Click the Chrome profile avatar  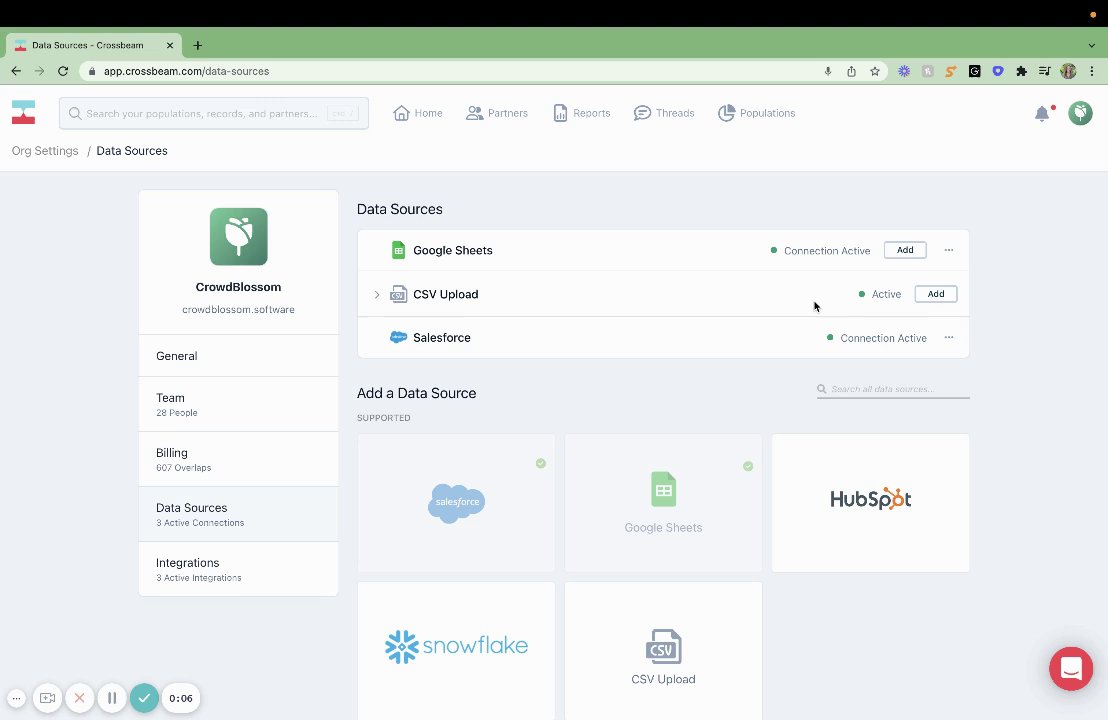click(1068, 71)
